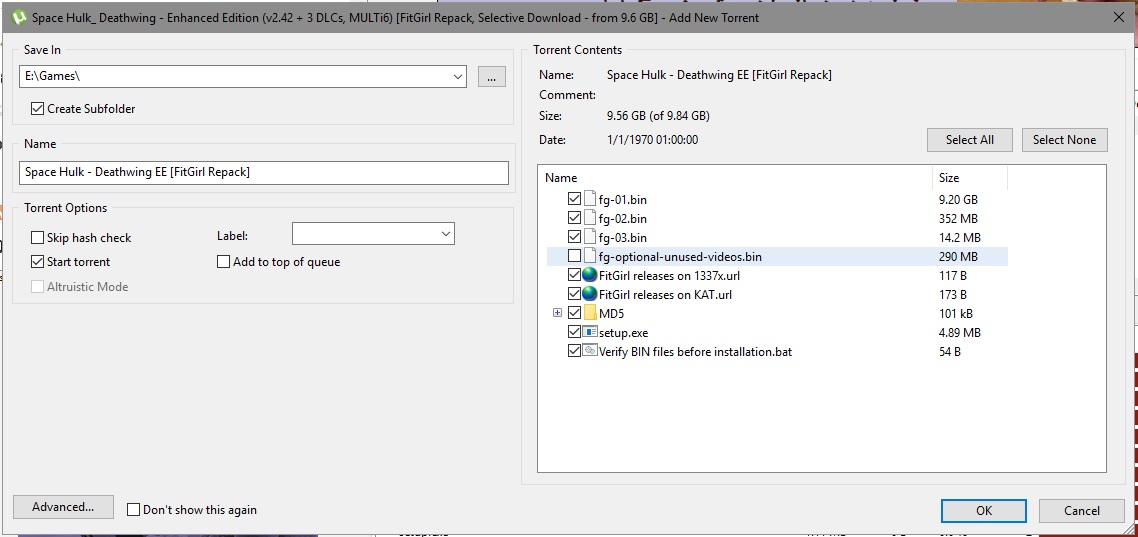Click the setup.exe application icon
Screen dimensions: 1138x537
(590, 332)
